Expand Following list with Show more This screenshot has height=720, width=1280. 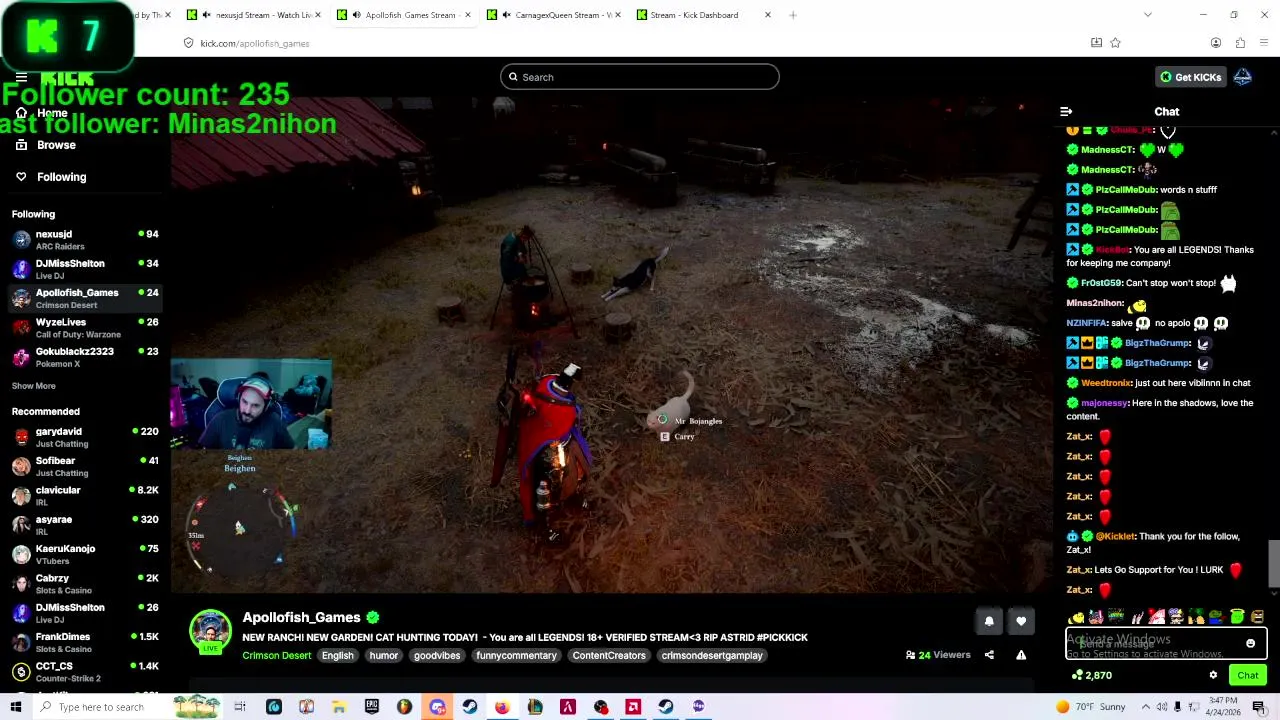(x=33, y=386)
